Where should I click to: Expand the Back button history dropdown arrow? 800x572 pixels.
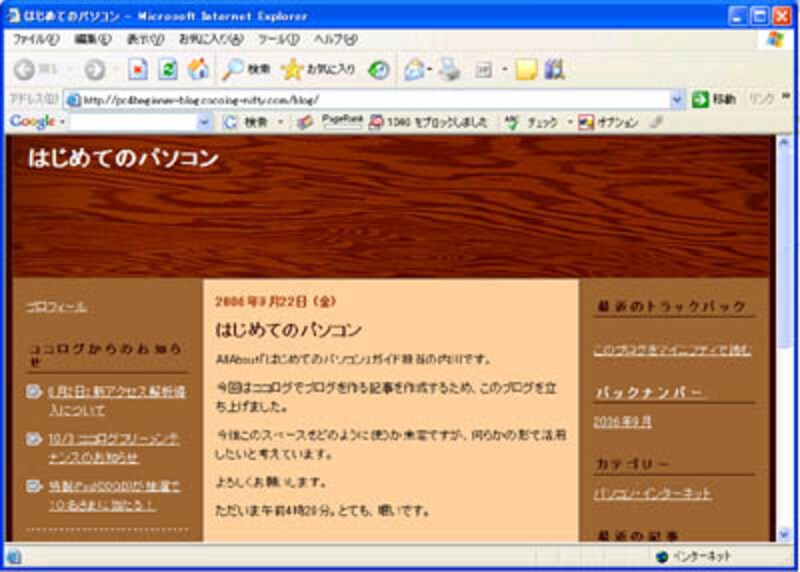tap(69, 69)
